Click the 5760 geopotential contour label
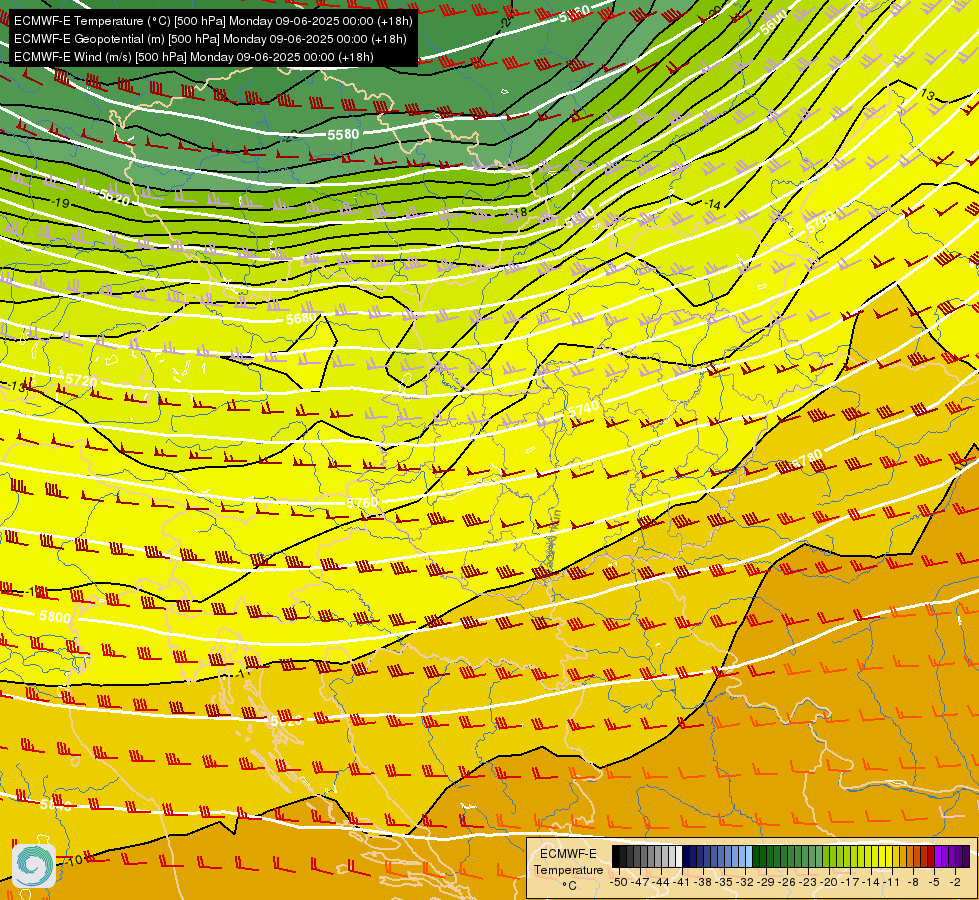Screen dimensions: 979x900 362,502
